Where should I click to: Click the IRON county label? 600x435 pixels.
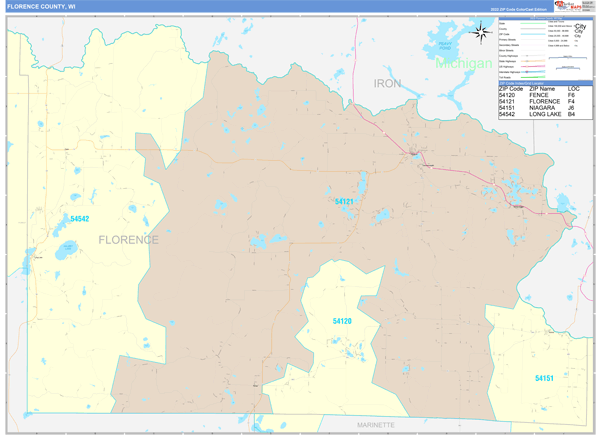pyautogui.click(x=387, y=83)
